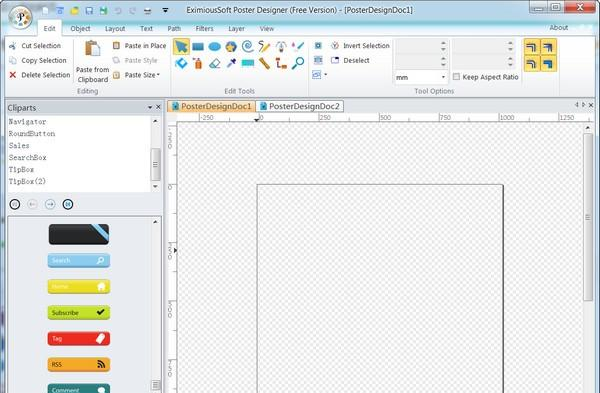This screenshot has height=393, width=600.
Task: Open the Filters ribbon tab
Action: (204, 28)
